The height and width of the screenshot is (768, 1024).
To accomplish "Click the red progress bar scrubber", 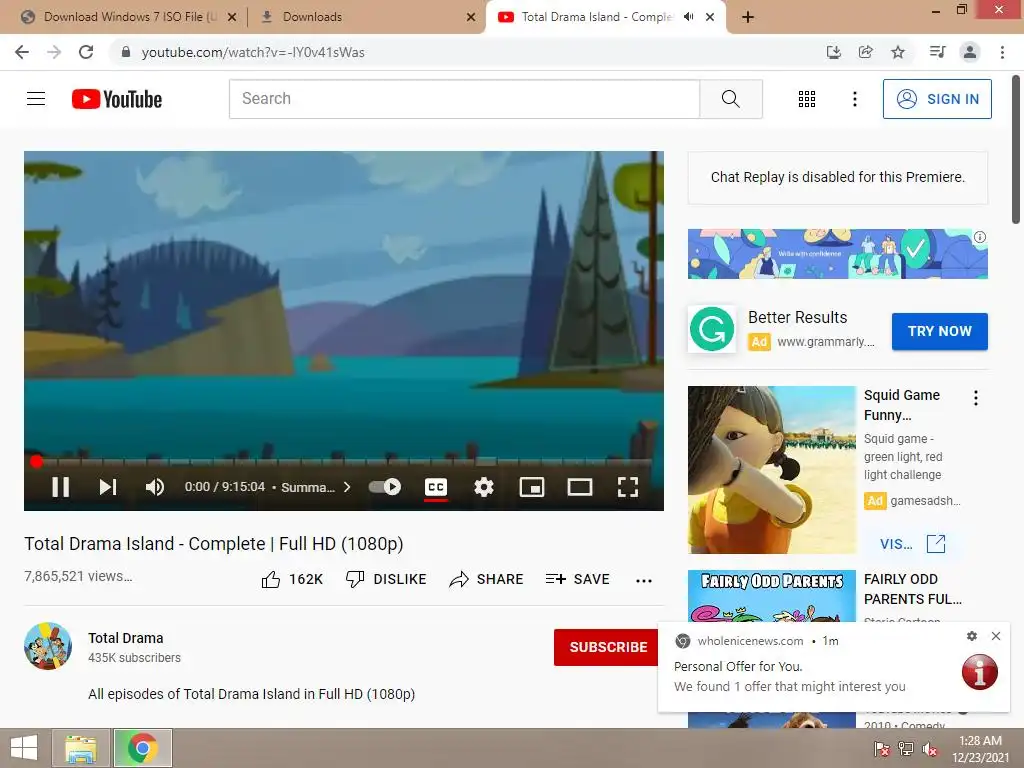I will click(37, 462).
